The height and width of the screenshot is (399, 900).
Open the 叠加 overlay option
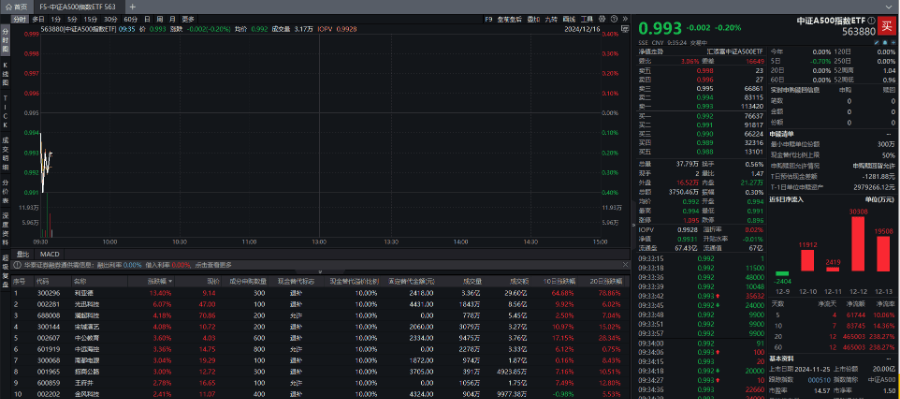(534, 19)
